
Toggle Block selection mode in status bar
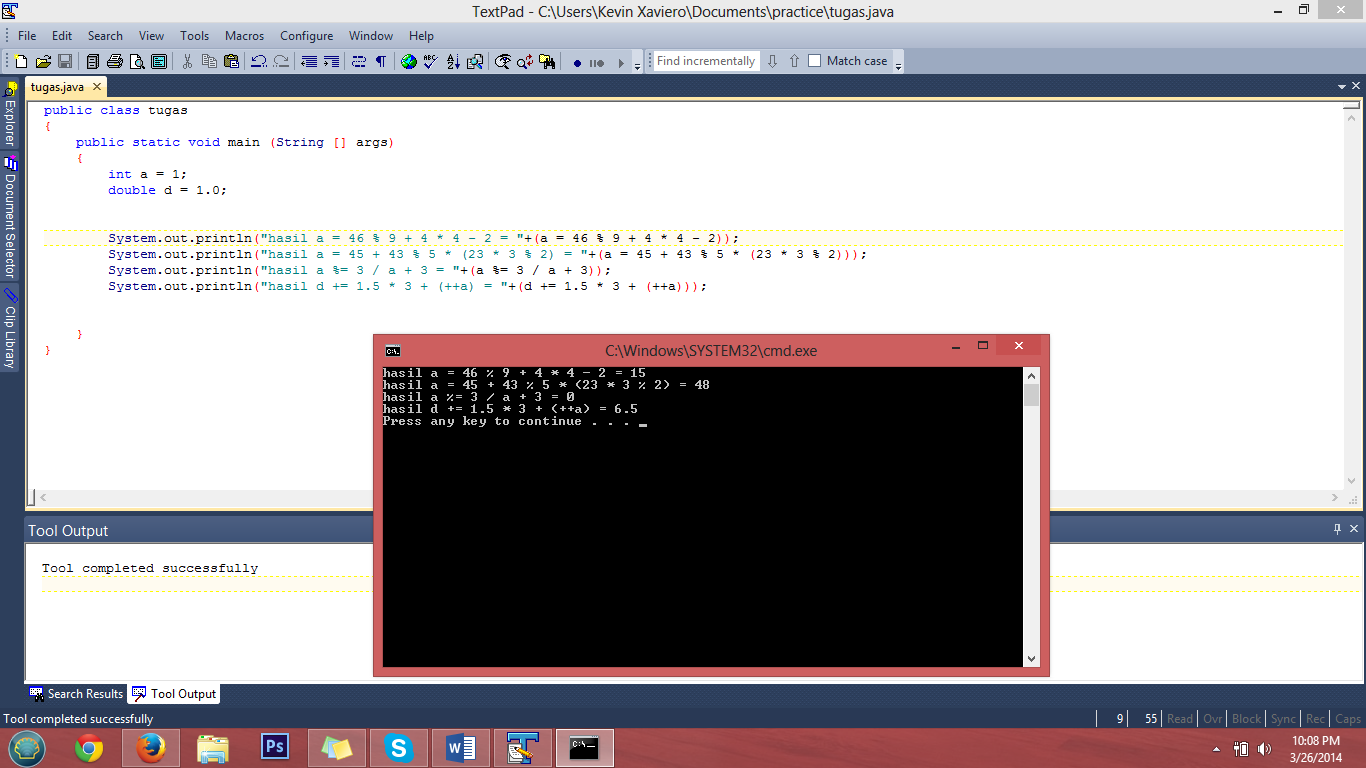(x=1247, y=719)
